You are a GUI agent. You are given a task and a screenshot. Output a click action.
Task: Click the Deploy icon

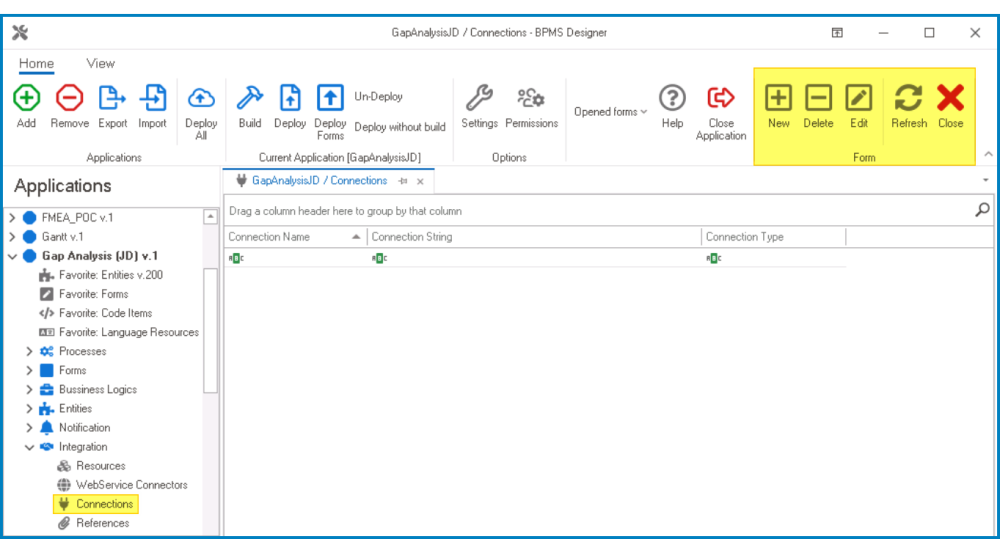290,98
